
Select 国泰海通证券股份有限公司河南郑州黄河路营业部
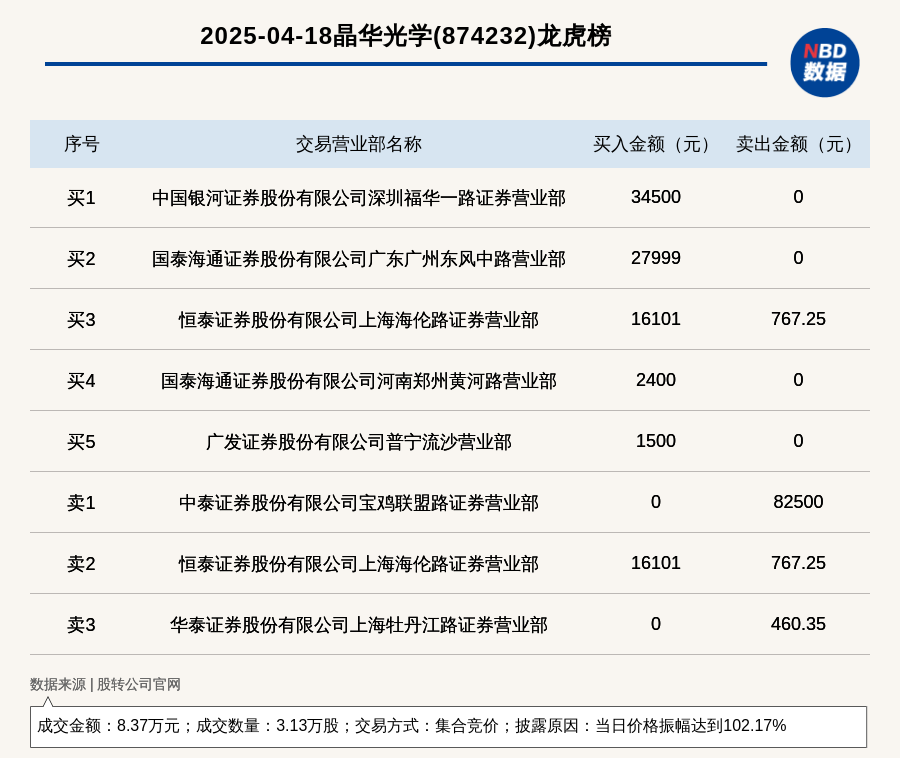pyautogui.click(x=359, y=380)
